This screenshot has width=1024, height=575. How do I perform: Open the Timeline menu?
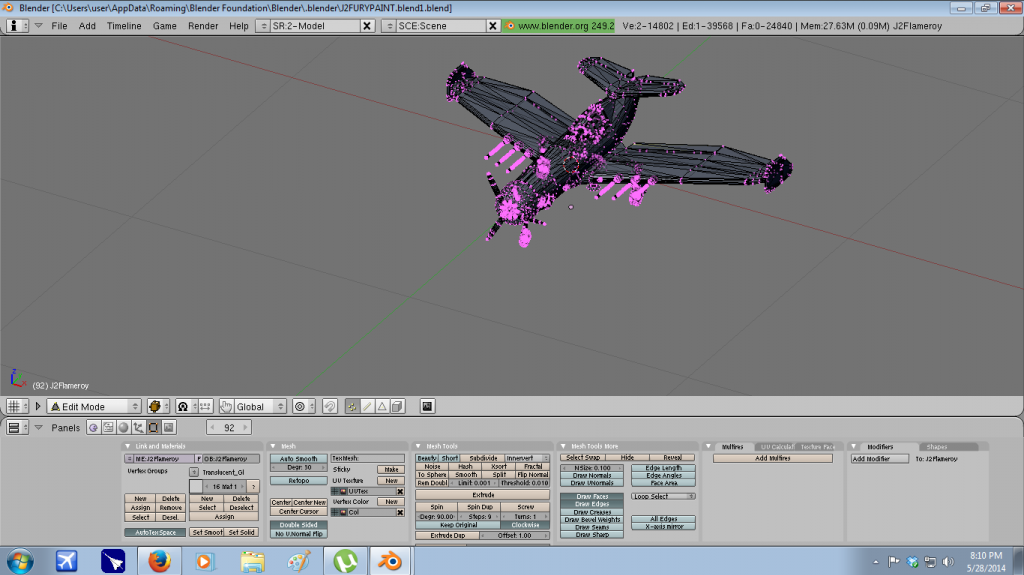pos(124,26)
